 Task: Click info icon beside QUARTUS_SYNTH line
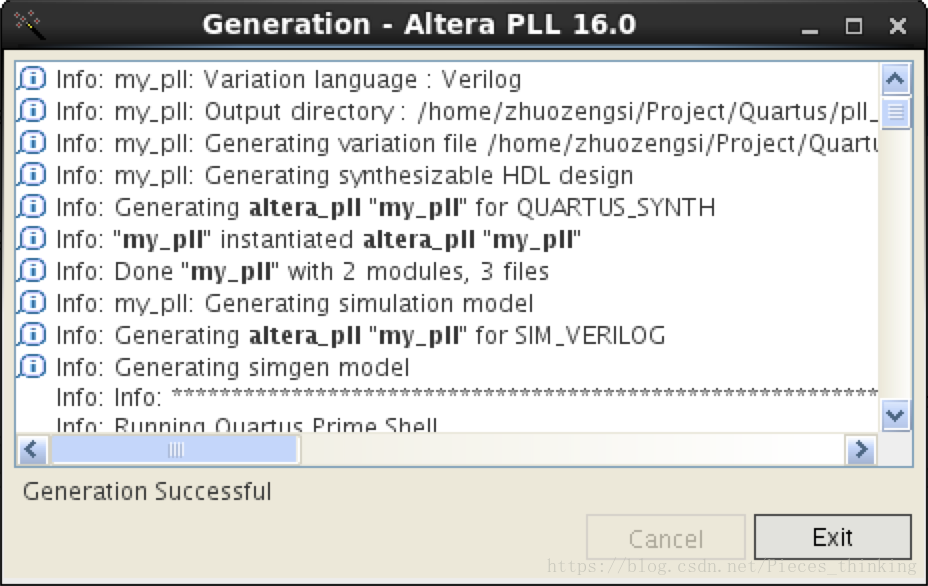(31, 207)
